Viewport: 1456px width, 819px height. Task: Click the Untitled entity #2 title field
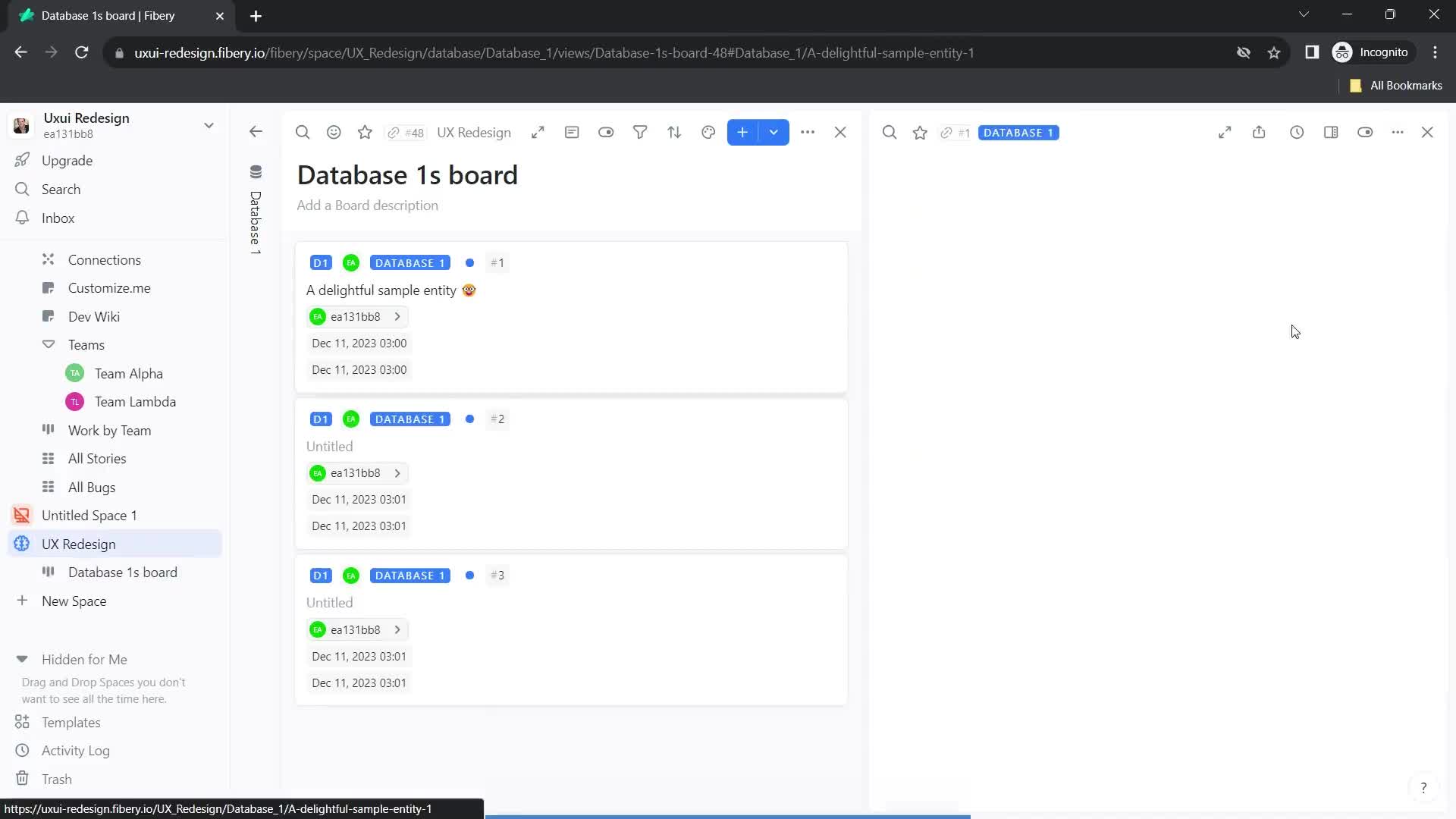tap(329, 445)
